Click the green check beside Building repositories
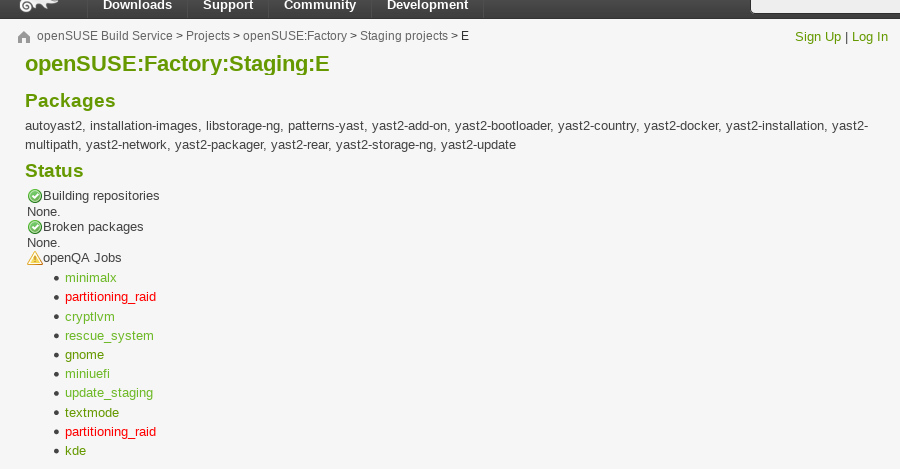 click(x=35, y=196)
